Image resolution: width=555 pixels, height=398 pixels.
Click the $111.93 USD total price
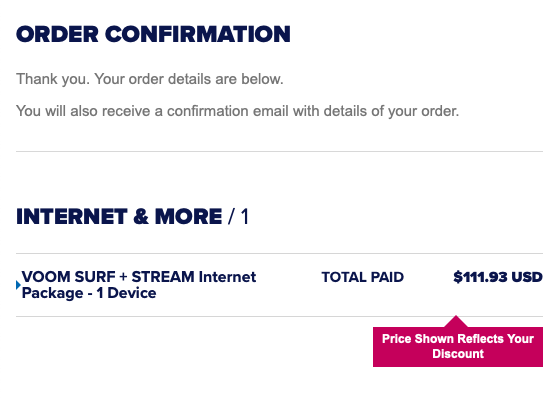tap(498, 277)
